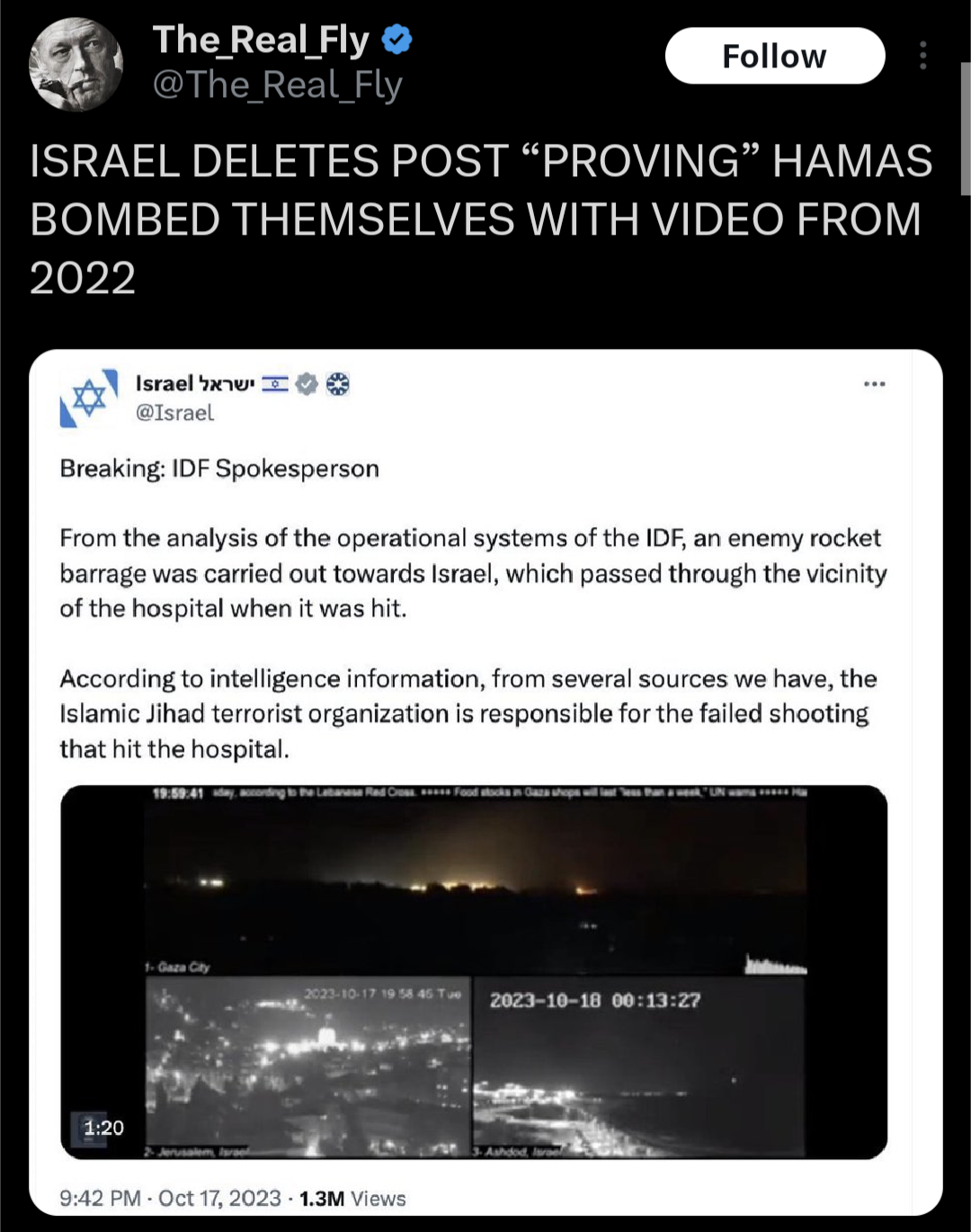
Task: Click the blue verified badge beside The_Real_Fly
Action: pyautogui.click(x=397, y=40)
